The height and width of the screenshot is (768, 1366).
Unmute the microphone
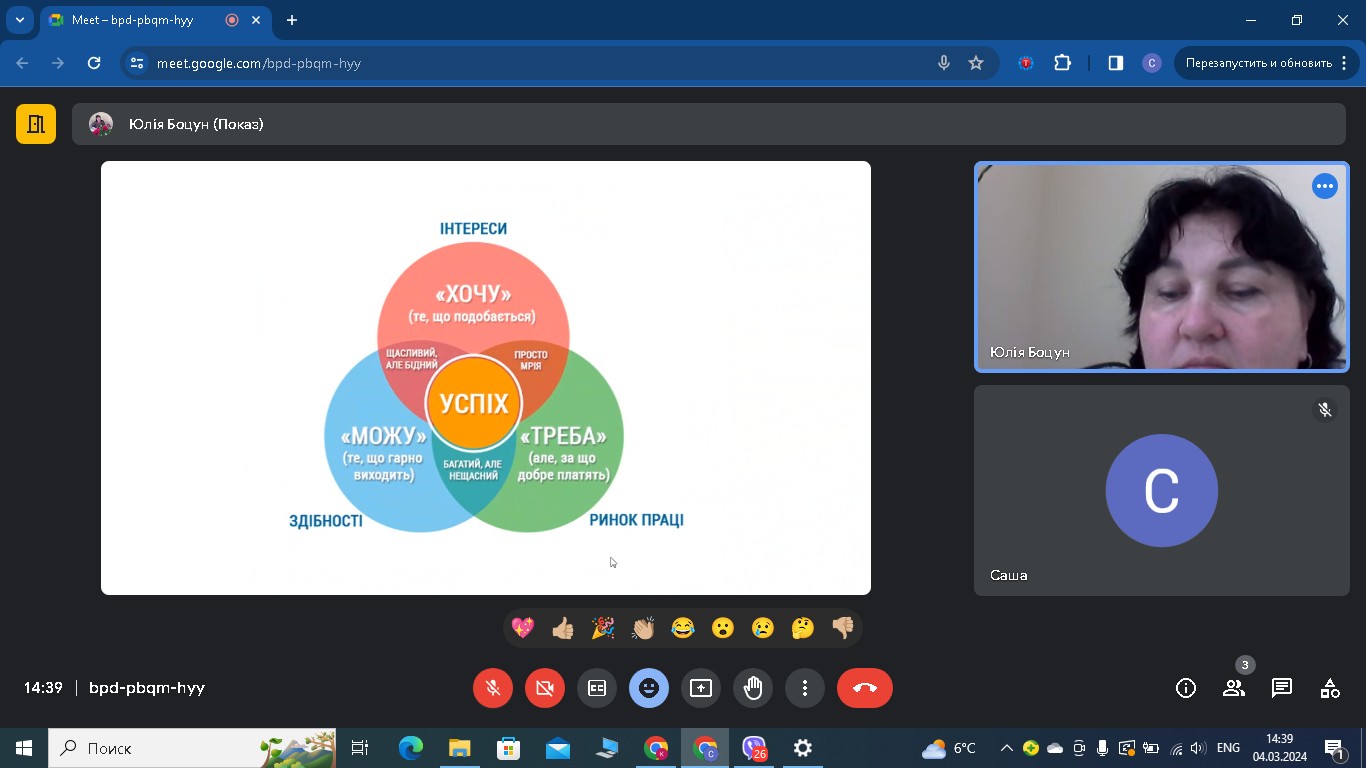pos(493,688)
